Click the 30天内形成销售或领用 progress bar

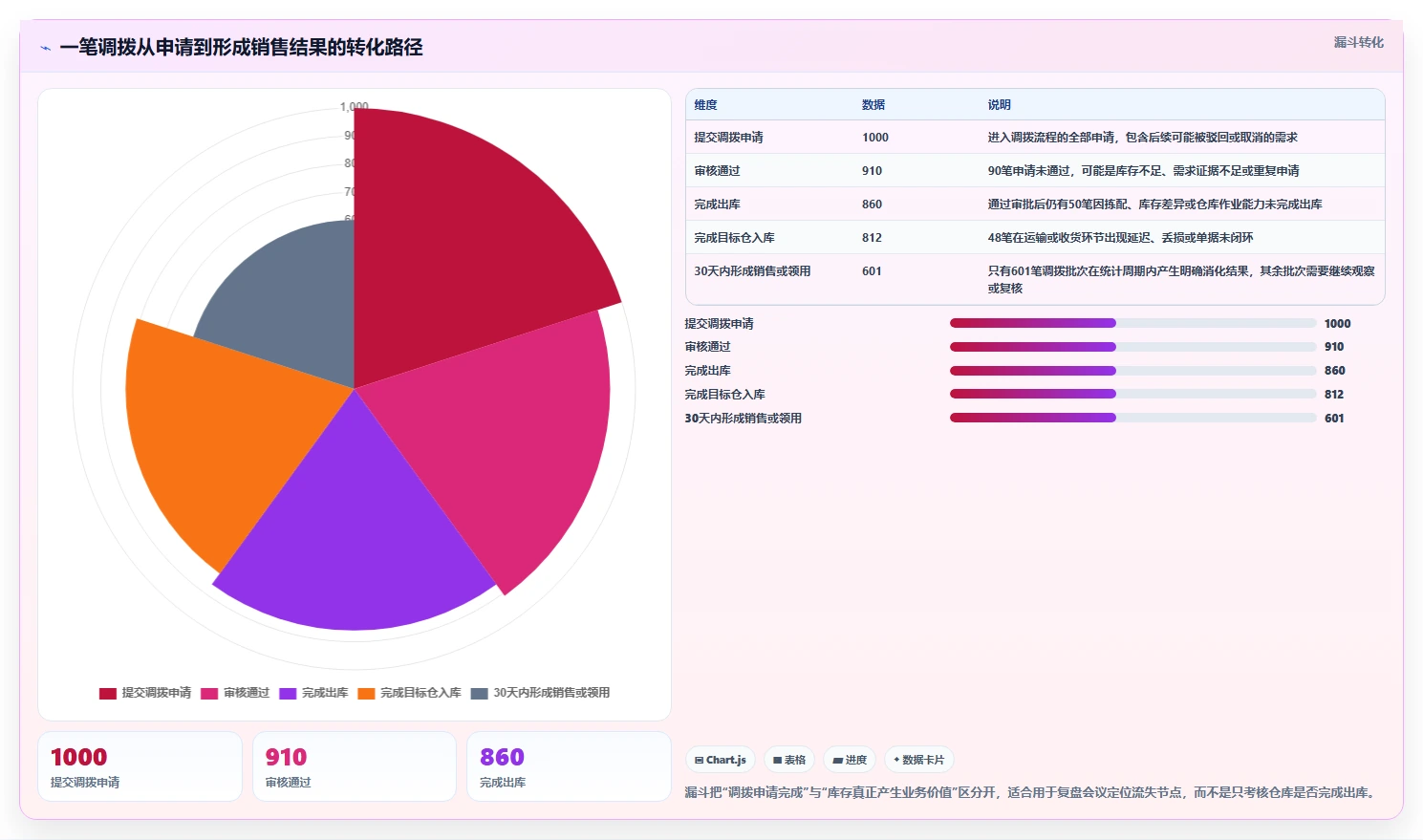(x=1132, y=418)
